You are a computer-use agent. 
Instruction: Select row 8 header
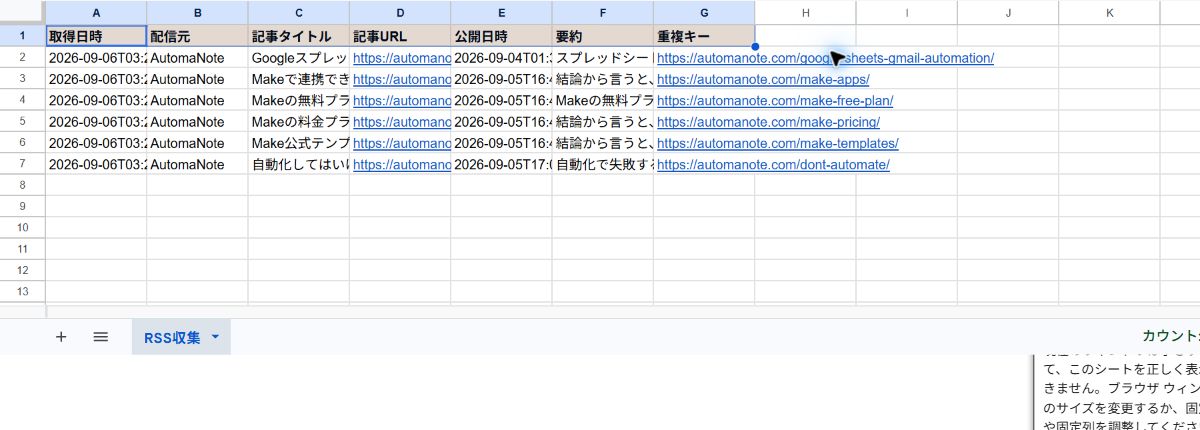[22, 185]
